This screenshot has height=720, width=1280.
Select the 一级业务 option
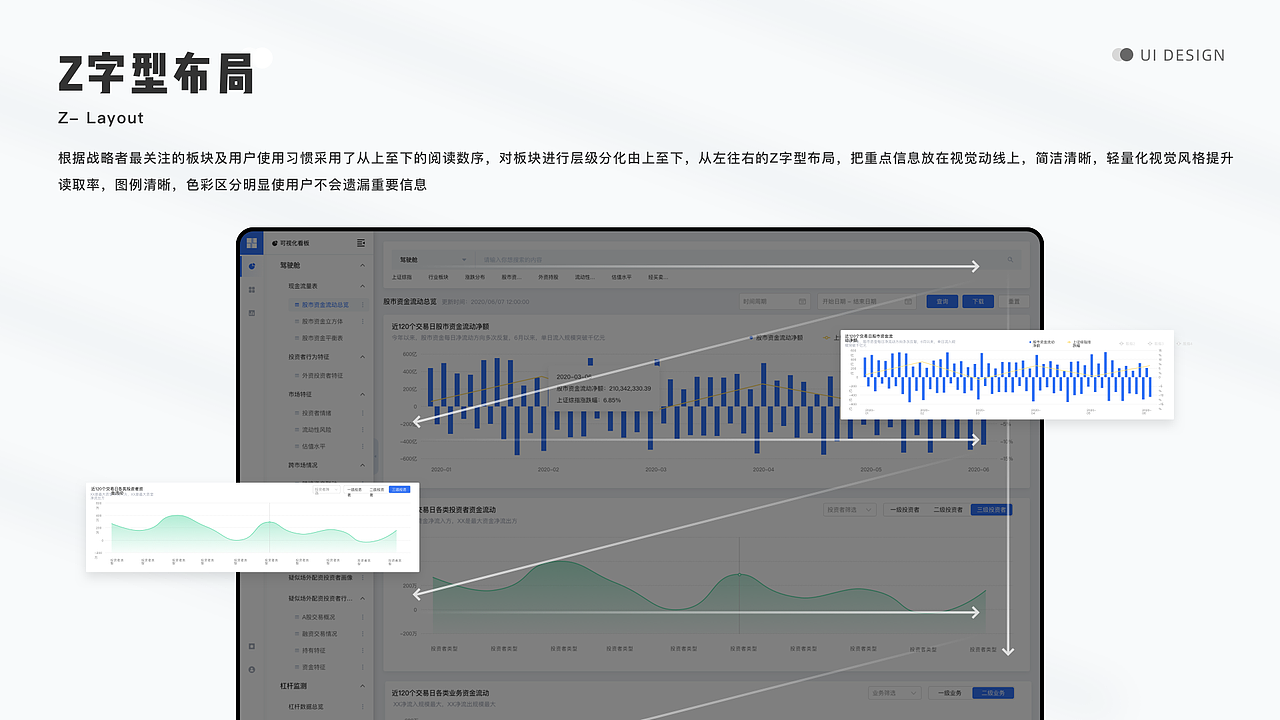[x=948, y=693]
